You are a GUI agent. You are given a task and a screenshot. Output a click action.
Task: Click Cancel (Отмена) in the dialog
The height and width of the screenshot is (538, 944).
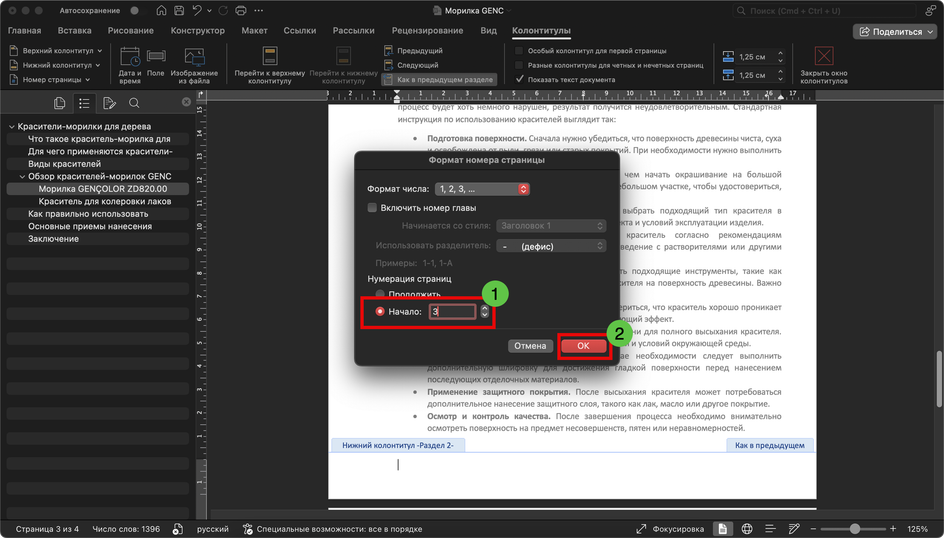point(530,345)
